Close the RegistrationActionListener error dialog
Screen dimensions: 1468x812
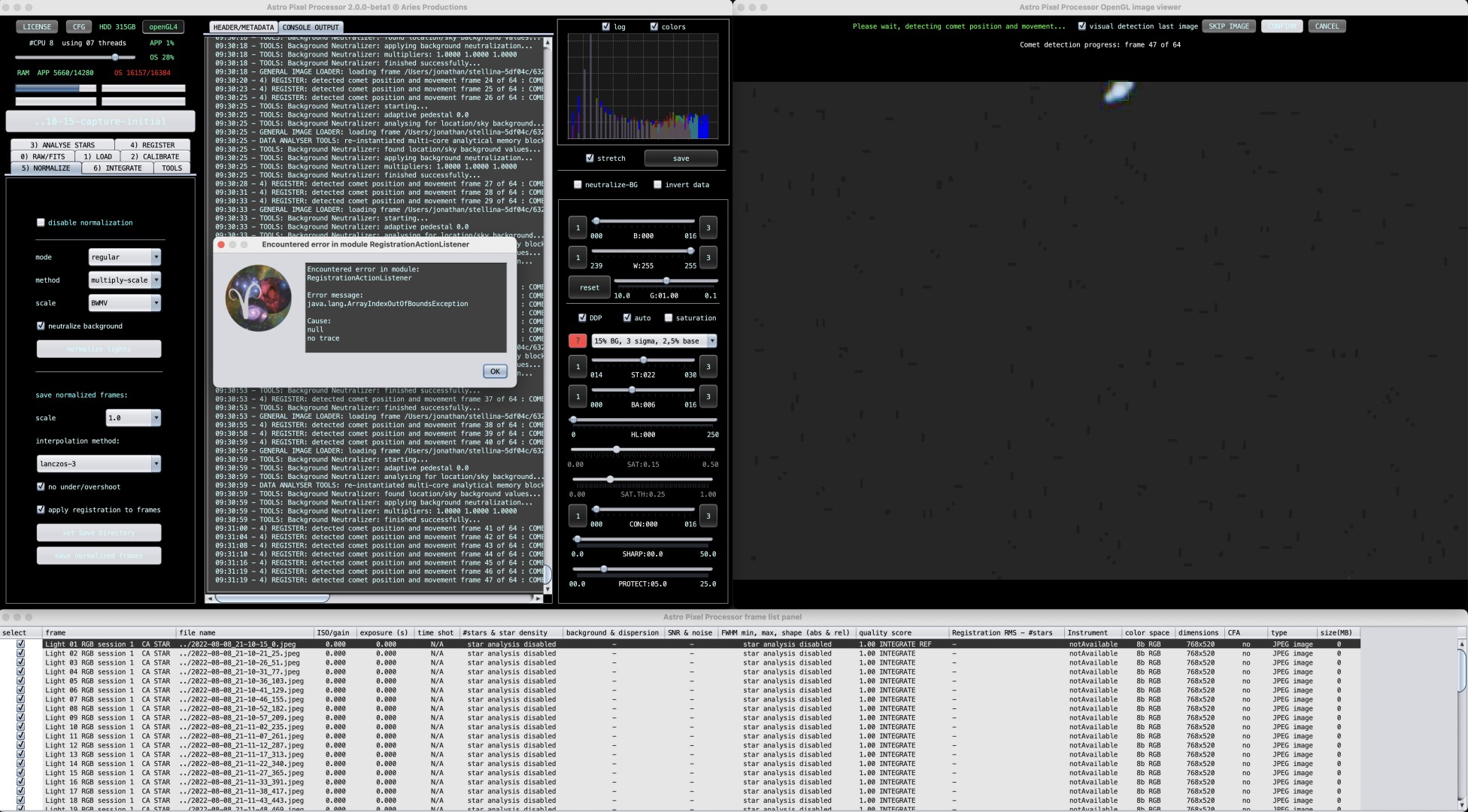pyautogui.click(x=221, y=244)
